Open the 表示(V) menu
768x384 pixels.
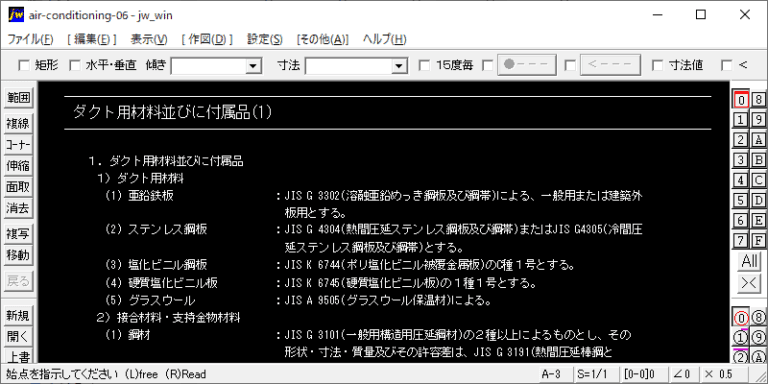click(149, 39)
